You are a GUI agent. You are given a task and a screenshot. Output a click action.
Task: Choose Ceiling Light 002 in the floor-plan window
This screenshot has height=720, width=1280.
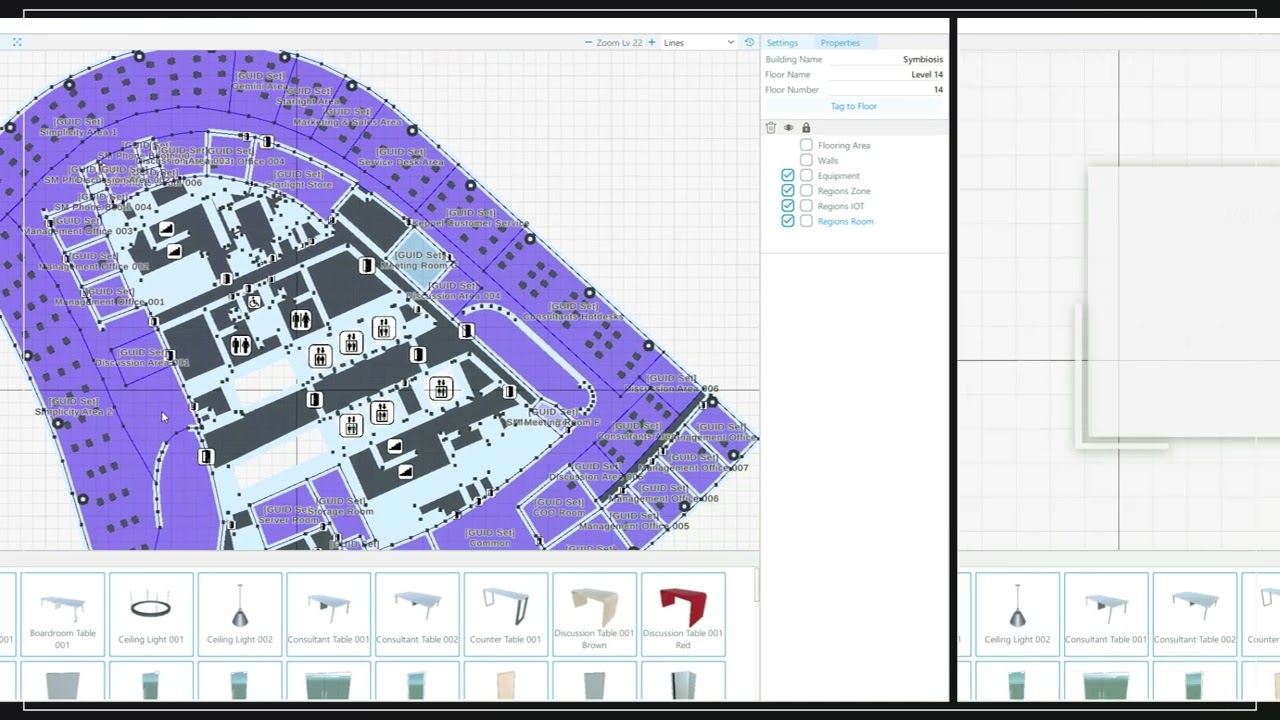(240, 613)
